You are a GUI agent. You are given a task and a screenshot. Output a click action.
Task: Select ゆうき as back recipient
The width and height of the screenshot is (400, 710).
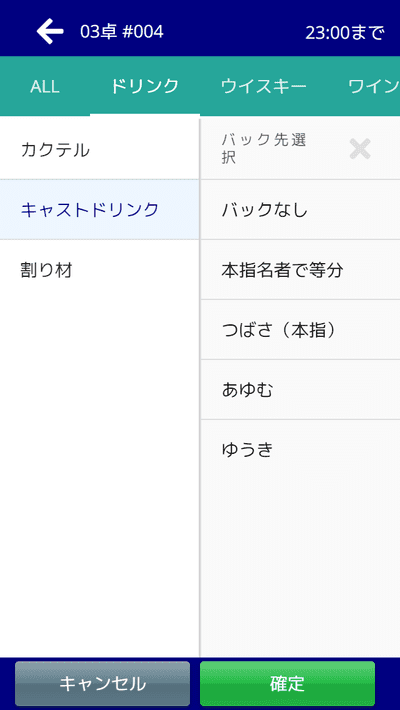click(300, 450)
